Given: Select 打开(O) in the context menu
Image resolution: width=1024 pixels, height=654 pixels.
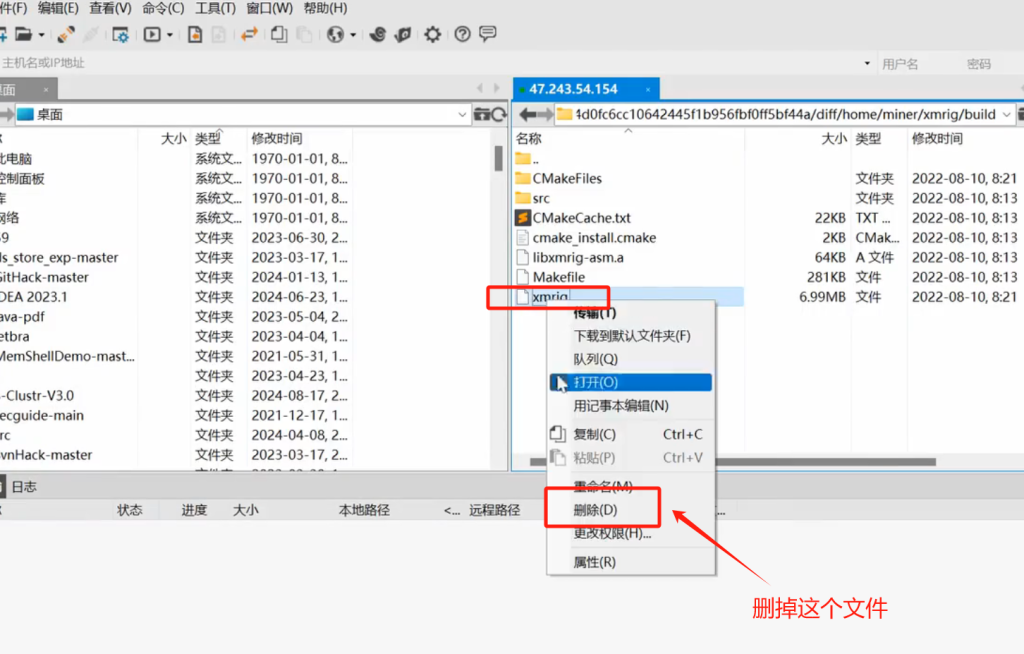Looking at the screenshot, I should tap(631, 382).
